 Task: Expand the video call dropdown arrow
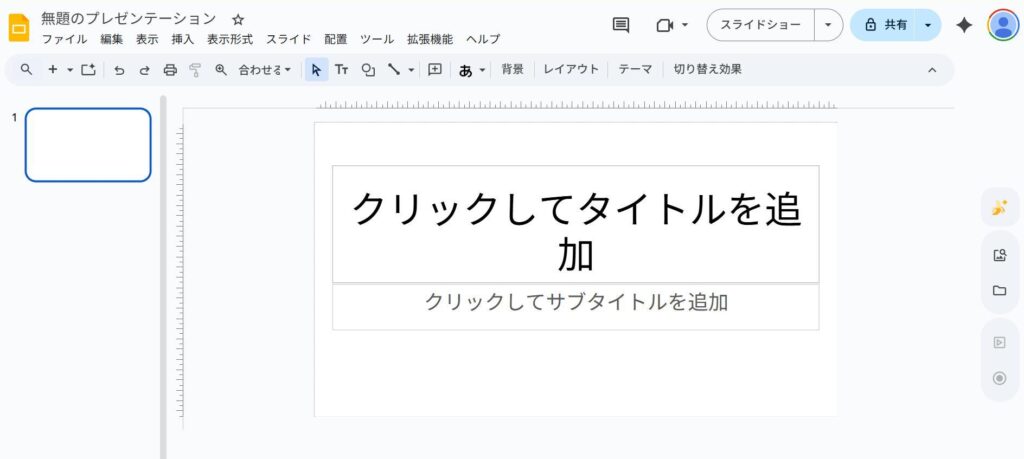coord(684,25)
